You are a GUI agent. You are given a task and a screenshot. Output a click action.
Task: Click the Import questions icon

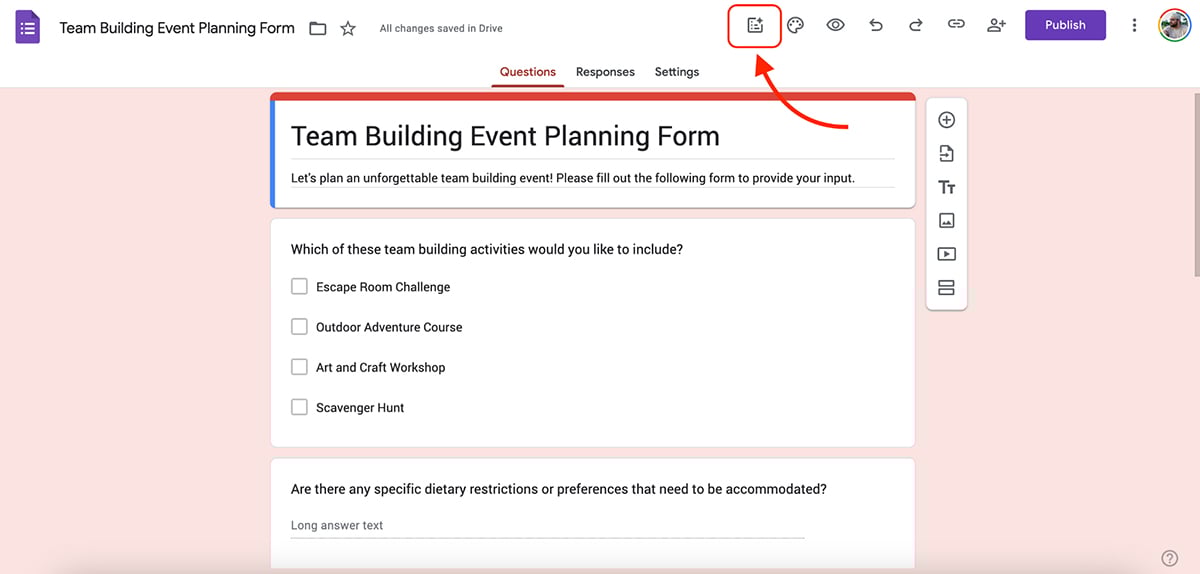[x=946, y=154]
